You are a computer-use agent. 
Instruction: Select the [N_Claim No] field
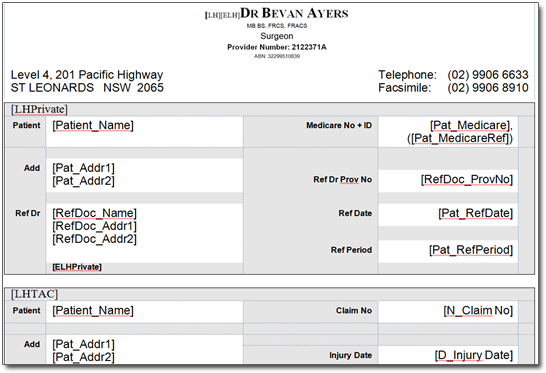tap(478, 311)
